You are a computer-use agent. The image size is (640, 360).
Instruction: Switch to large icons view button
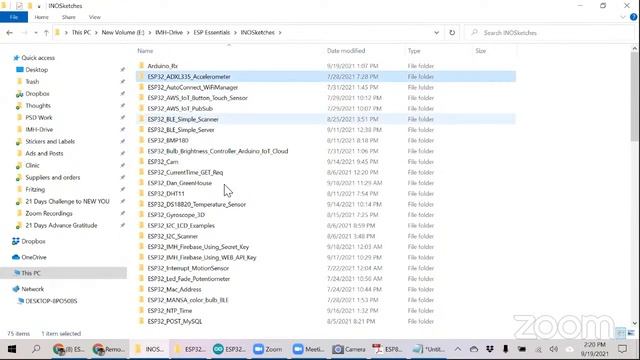[x=631, y=333]
